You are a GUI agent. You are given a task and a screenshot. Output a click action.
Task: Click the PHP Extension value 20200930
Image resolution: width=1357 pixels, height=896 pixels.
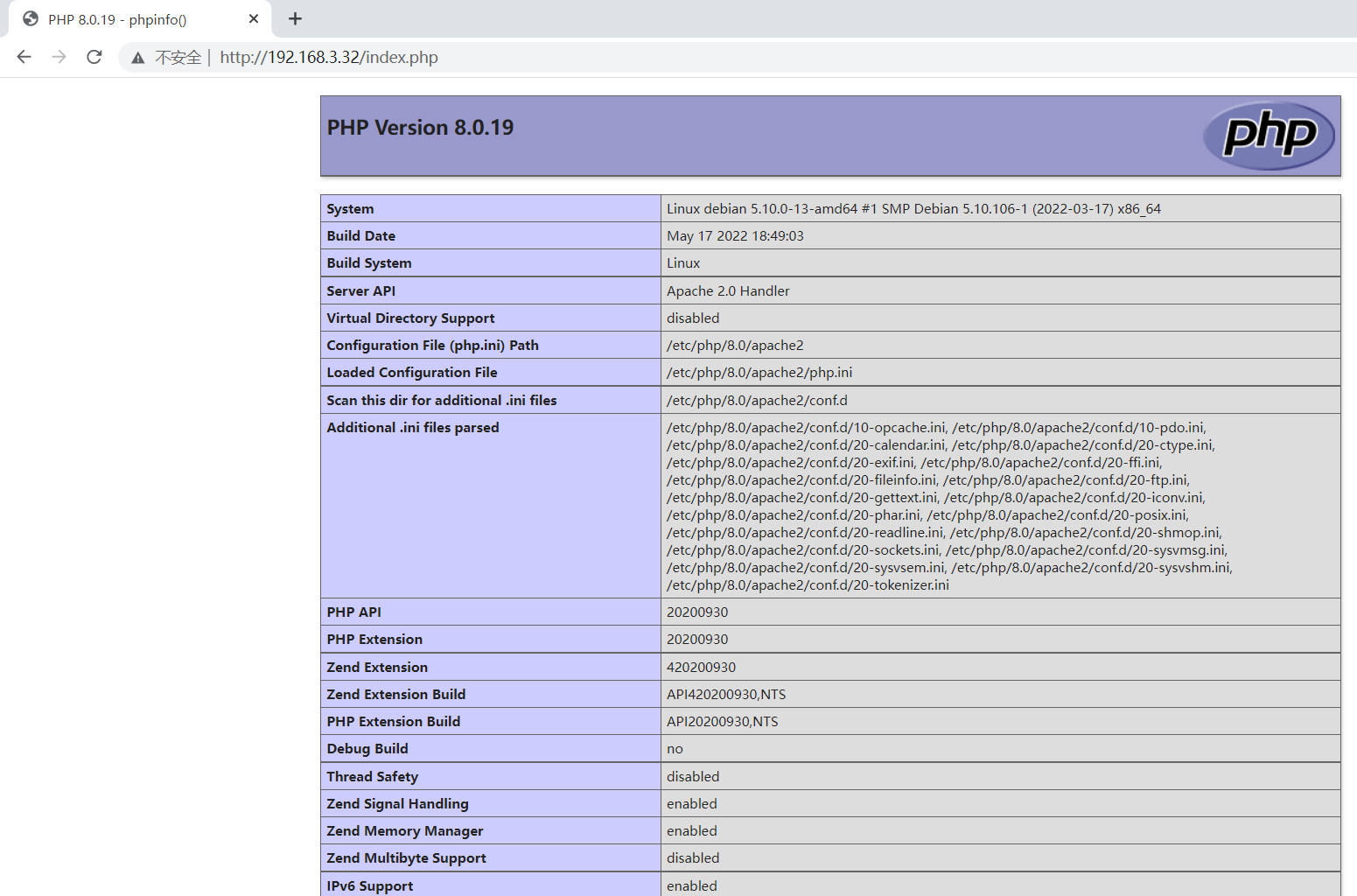coord(697,640)
